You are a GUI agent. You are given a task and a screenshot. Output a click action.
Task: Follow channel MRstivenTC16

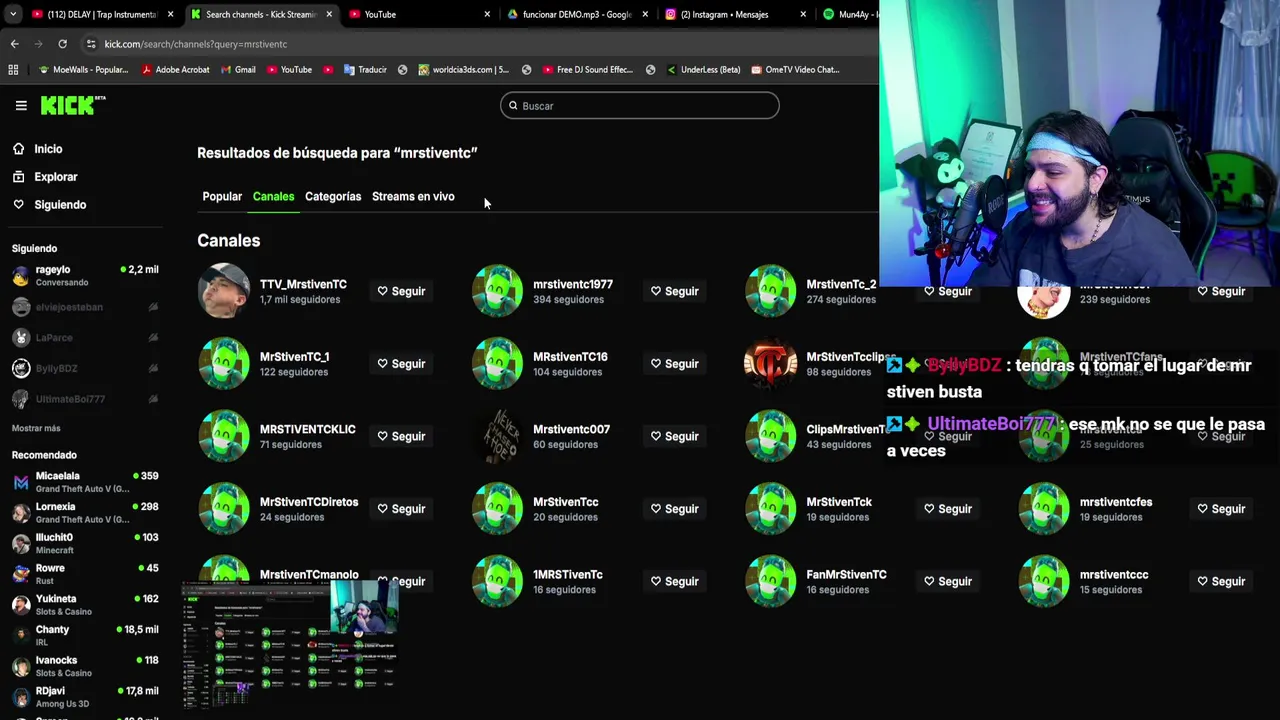(675, 364)
